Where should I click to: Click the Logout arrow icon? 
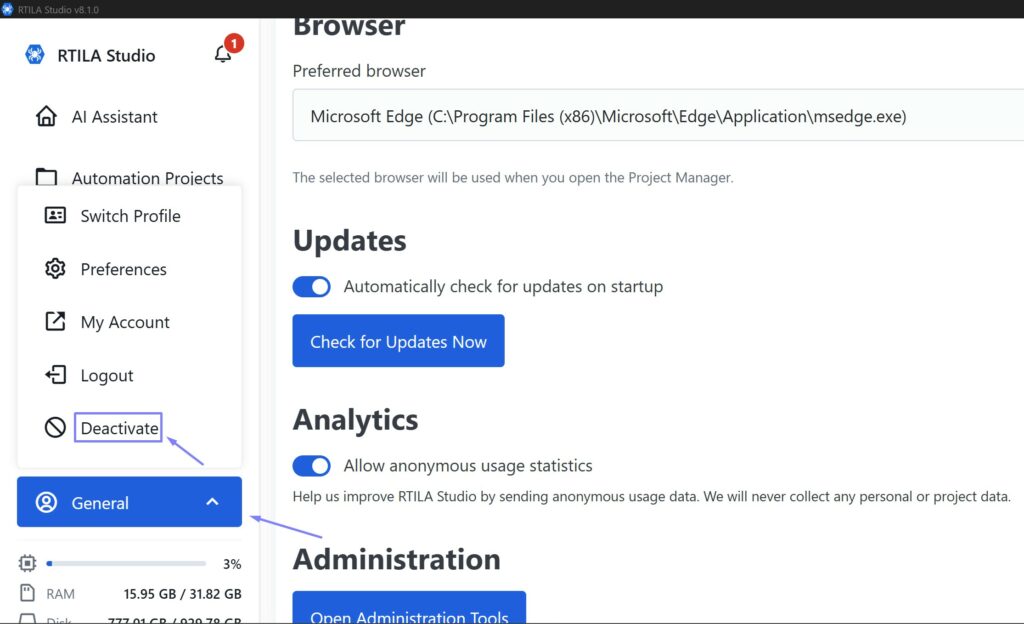coord(55,375)
